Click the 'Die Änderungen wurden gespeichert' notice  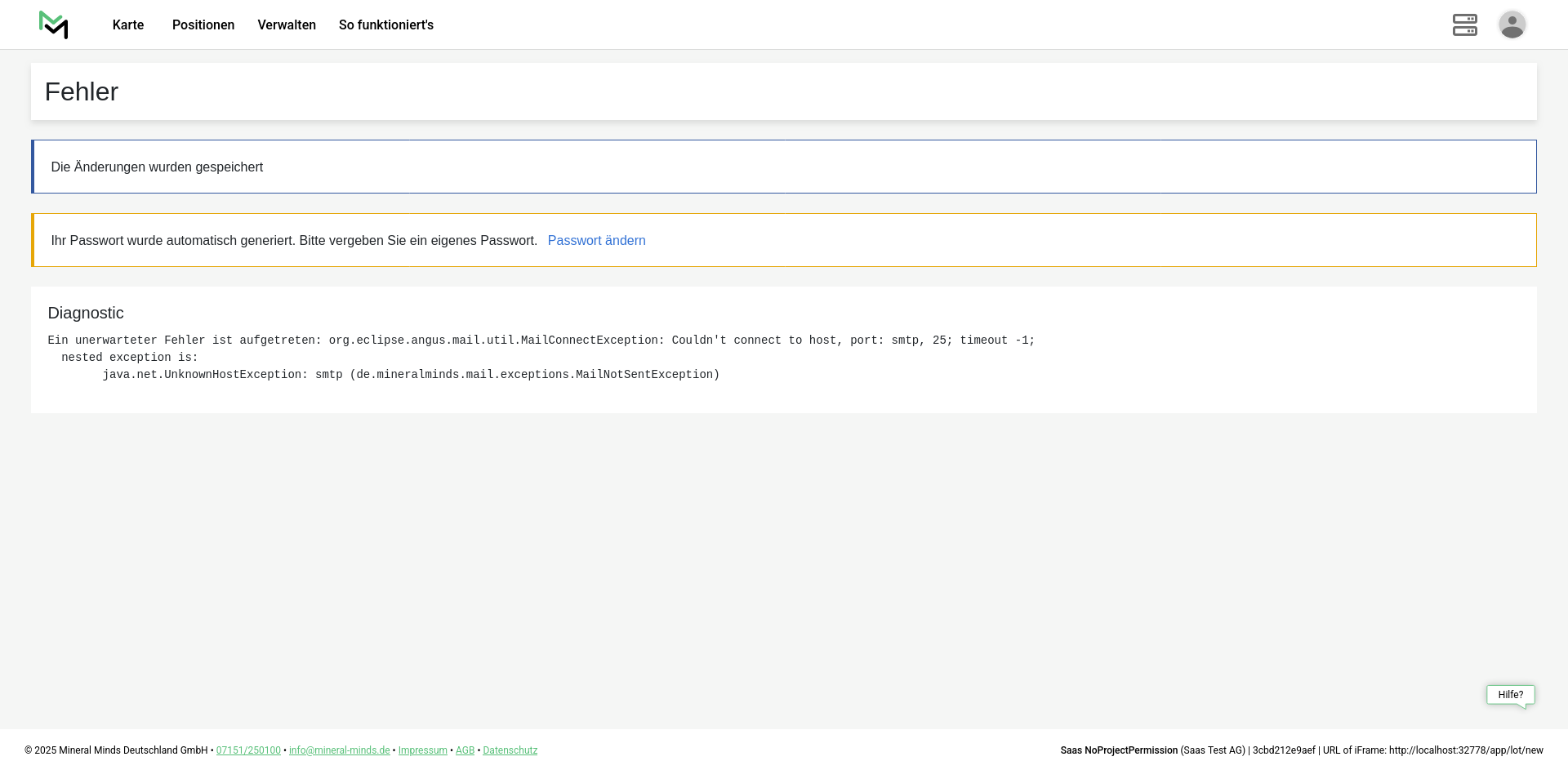coord(157,167)
